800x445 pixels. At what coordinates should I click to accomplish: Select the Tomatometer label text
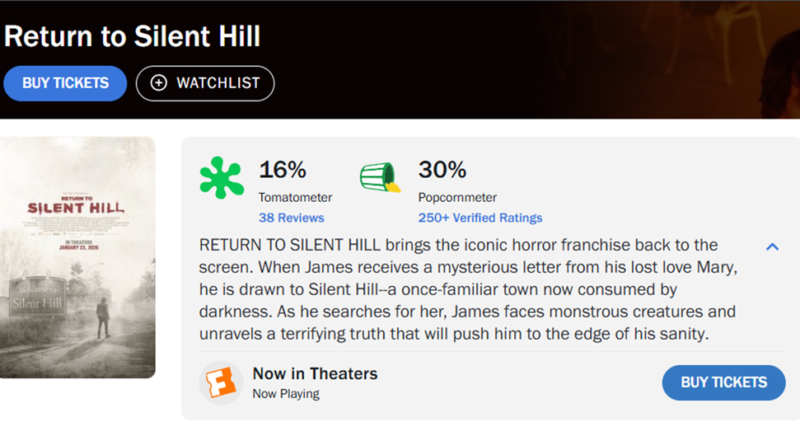(295, 197)
